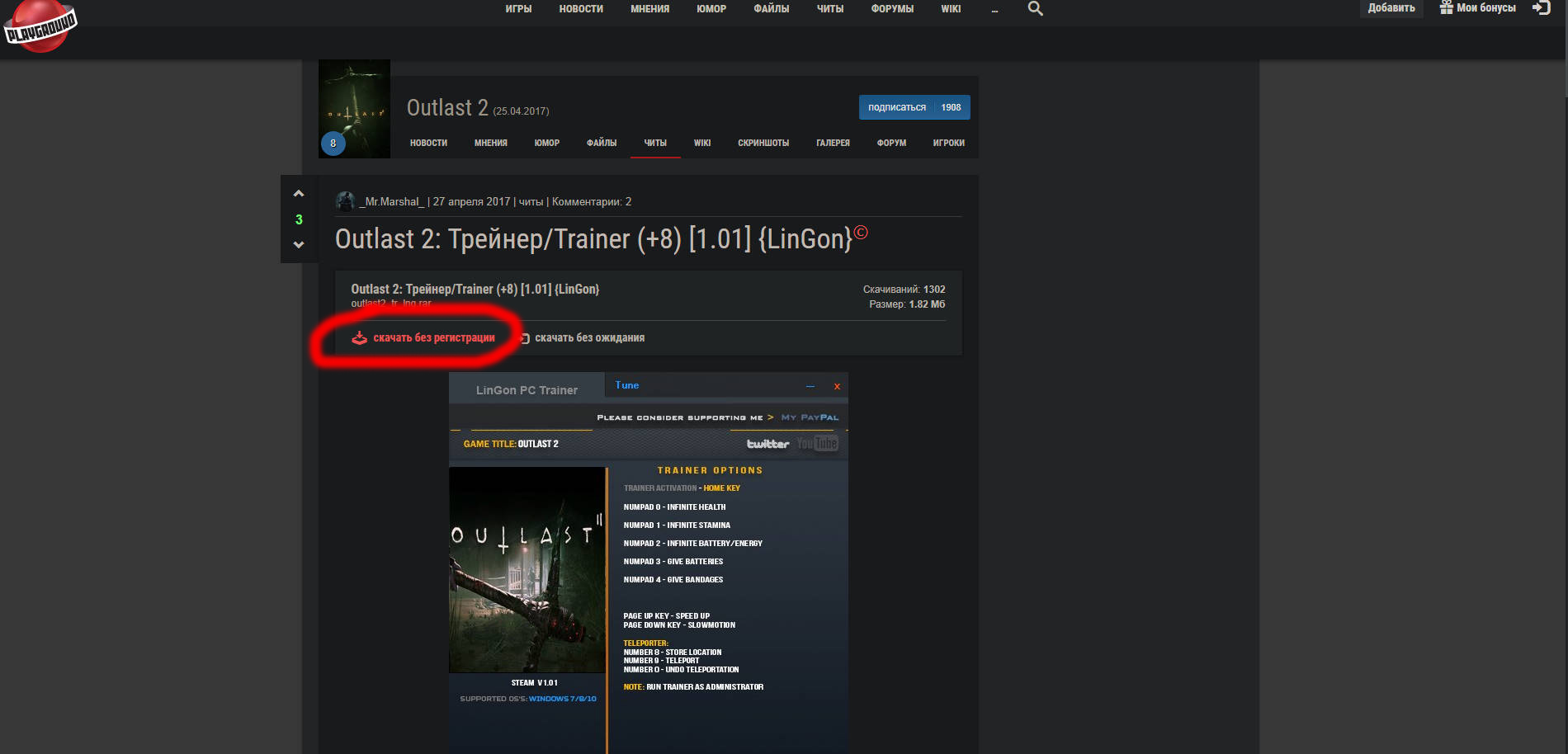
Task: Click the Добавить button
Action: (1391, 8)
